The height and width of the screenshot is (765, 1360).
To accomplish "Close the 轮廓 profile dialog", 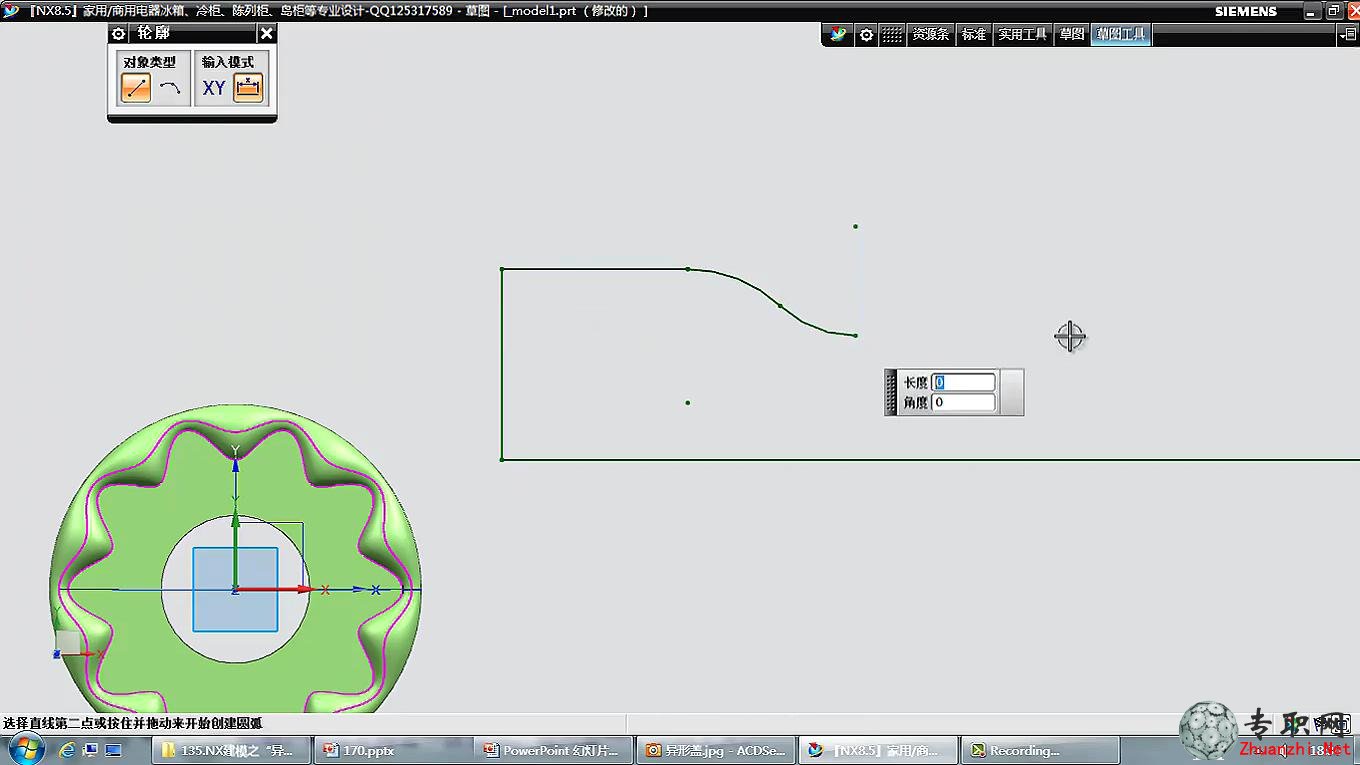I will (x=266, y=33).
